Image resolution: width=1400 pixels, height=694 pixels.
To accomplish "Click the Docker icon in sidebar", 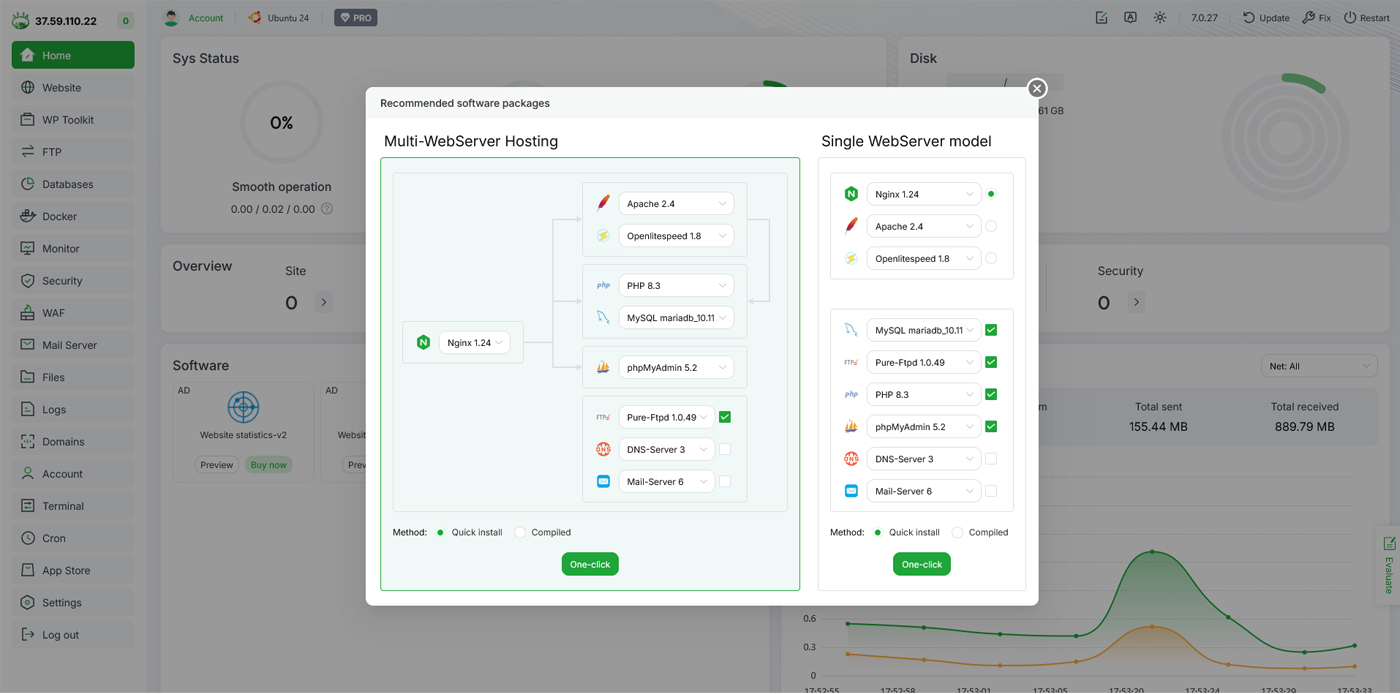I will [x=27, y=216].
